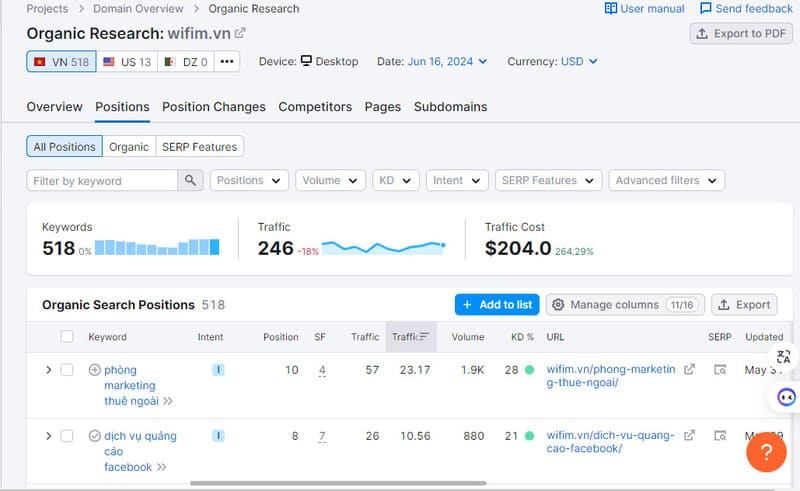Open external URL icon for phong-marketing-thue-ngoai
This screenshot has height=491, width=800.
click(689, 370)
